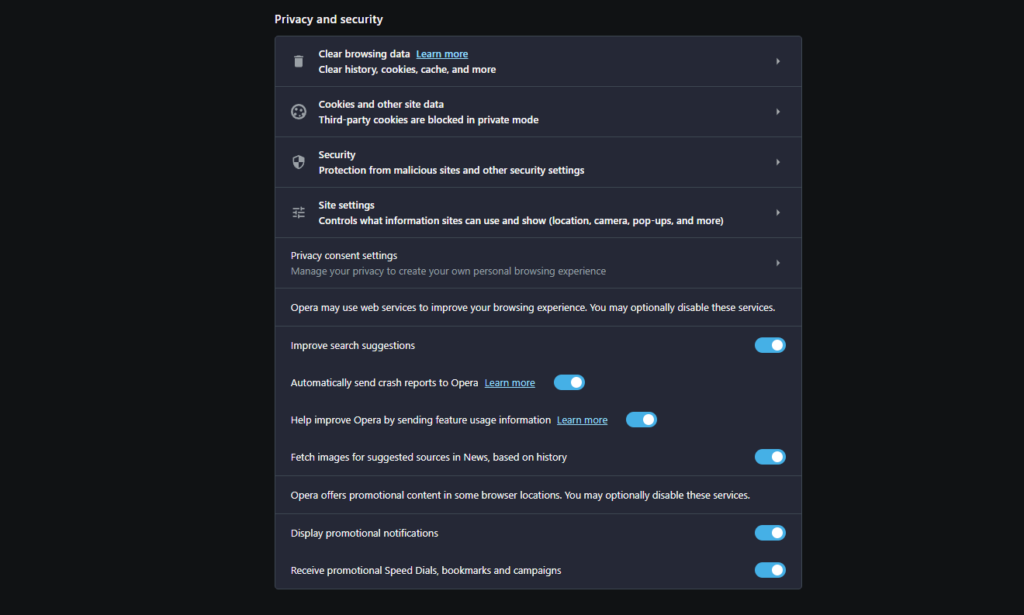This screenshot has height=615, width=1024.
Task: Open Security settings via the right chevron
Action: [778, 162]
